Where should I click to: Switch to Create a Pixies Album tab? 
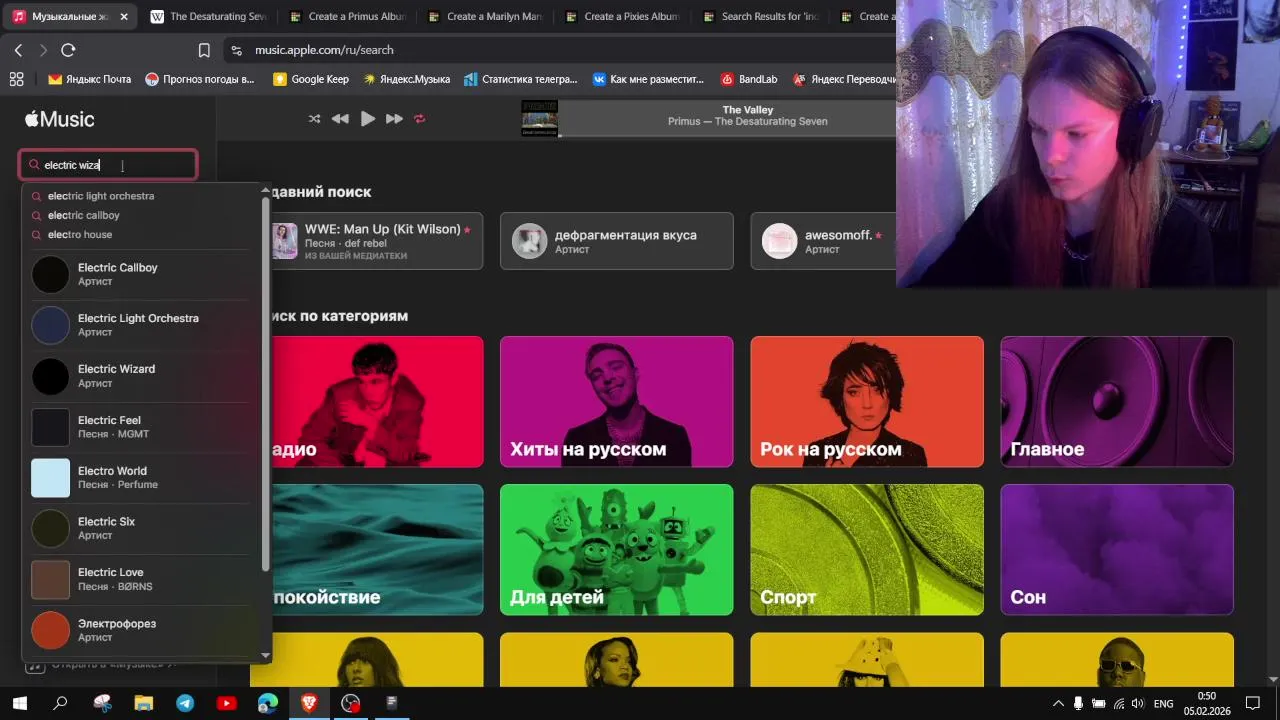point(622,16)
